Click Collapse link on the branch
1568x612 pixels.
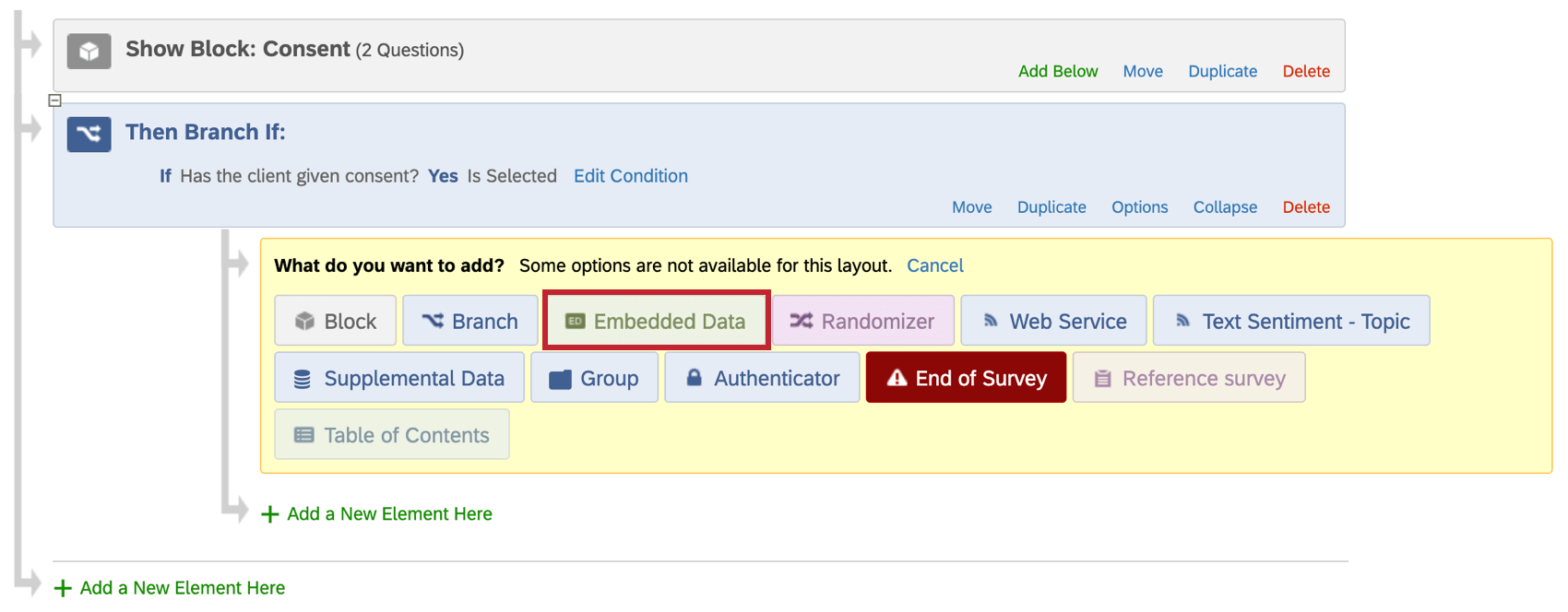[1224, 207]
